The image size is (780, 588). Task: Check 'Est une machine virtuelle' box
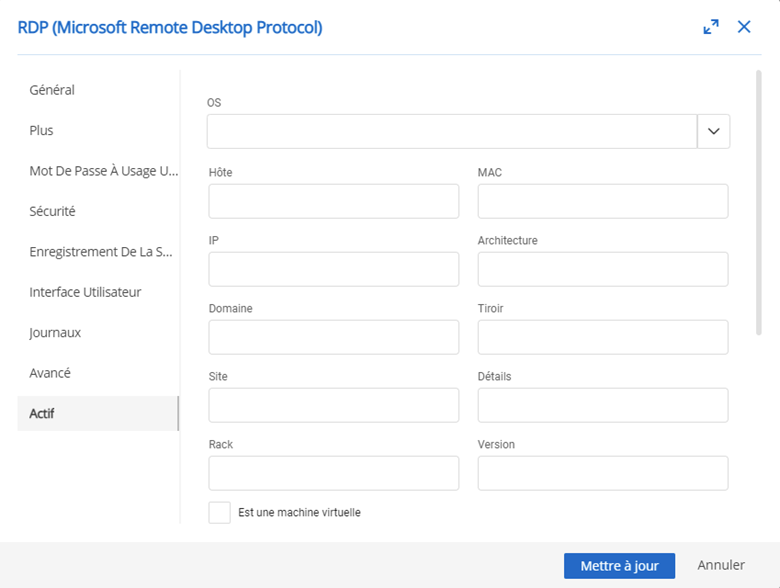(219, 512)
